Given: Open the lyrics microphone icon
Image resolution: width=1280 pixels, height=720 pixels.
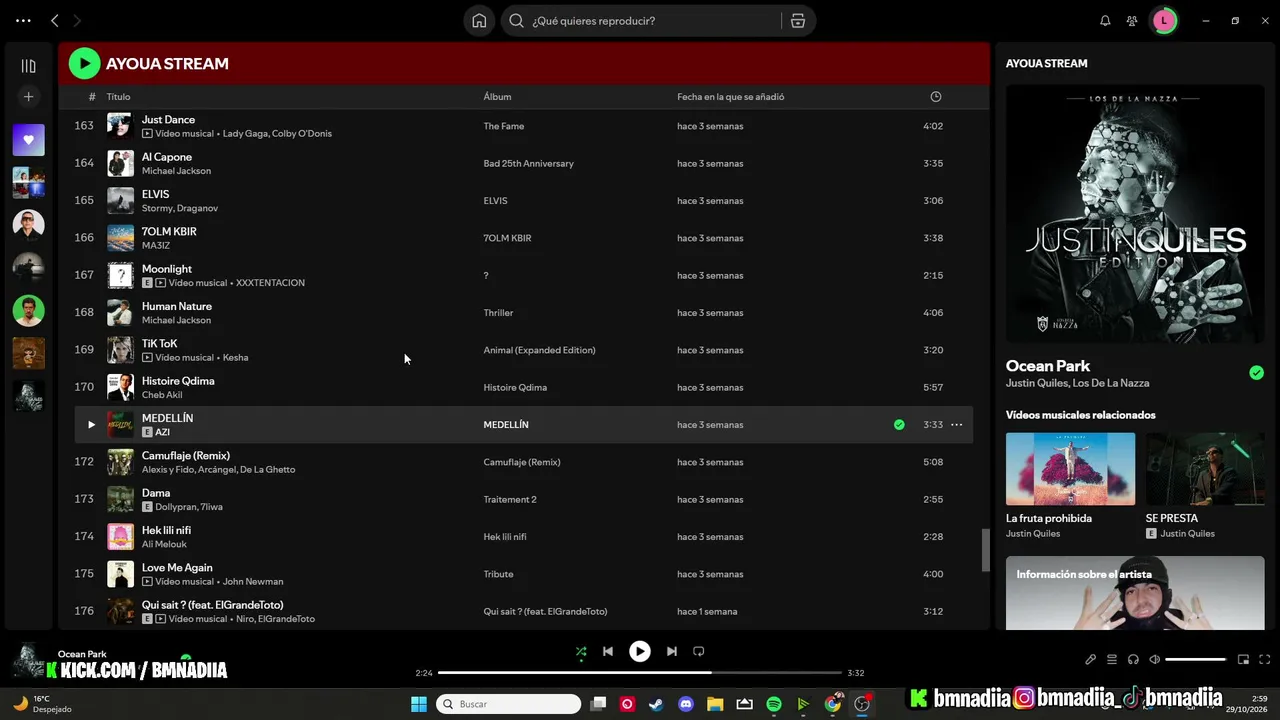Looking at the screenshot, I should [x=1090, y=660].
